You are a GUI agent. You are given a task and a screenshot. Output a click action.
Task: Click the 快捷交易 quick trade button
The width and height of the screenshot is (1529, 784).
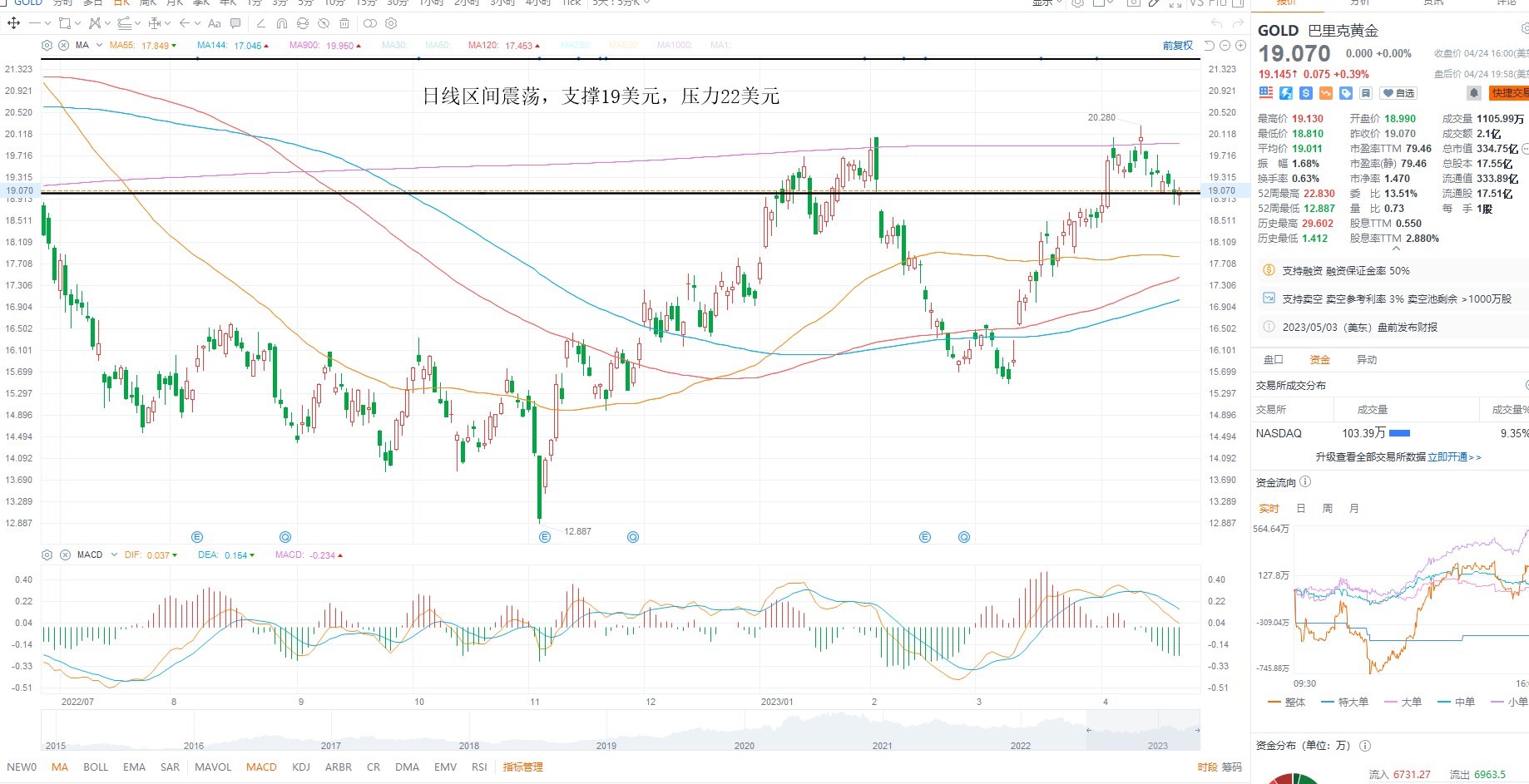1509,93
